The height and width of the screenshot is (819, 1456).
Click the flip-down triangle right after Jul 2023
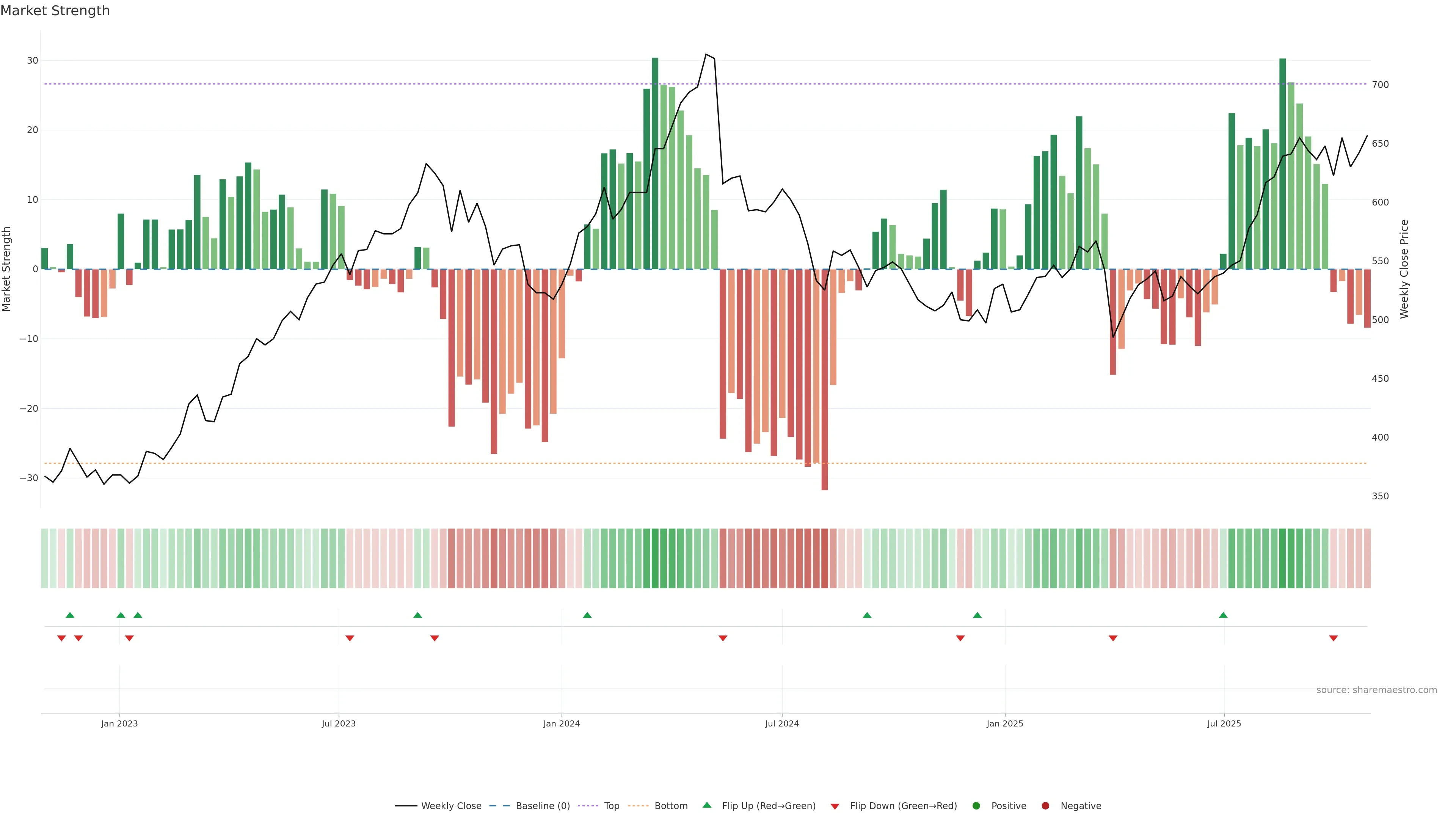(350, 638)
